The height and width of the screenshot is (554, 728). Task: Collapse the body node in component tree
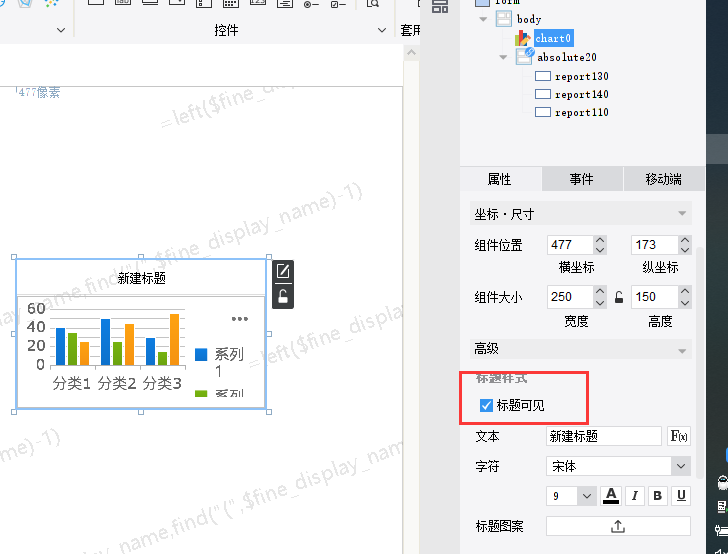(x=483, y=20)
